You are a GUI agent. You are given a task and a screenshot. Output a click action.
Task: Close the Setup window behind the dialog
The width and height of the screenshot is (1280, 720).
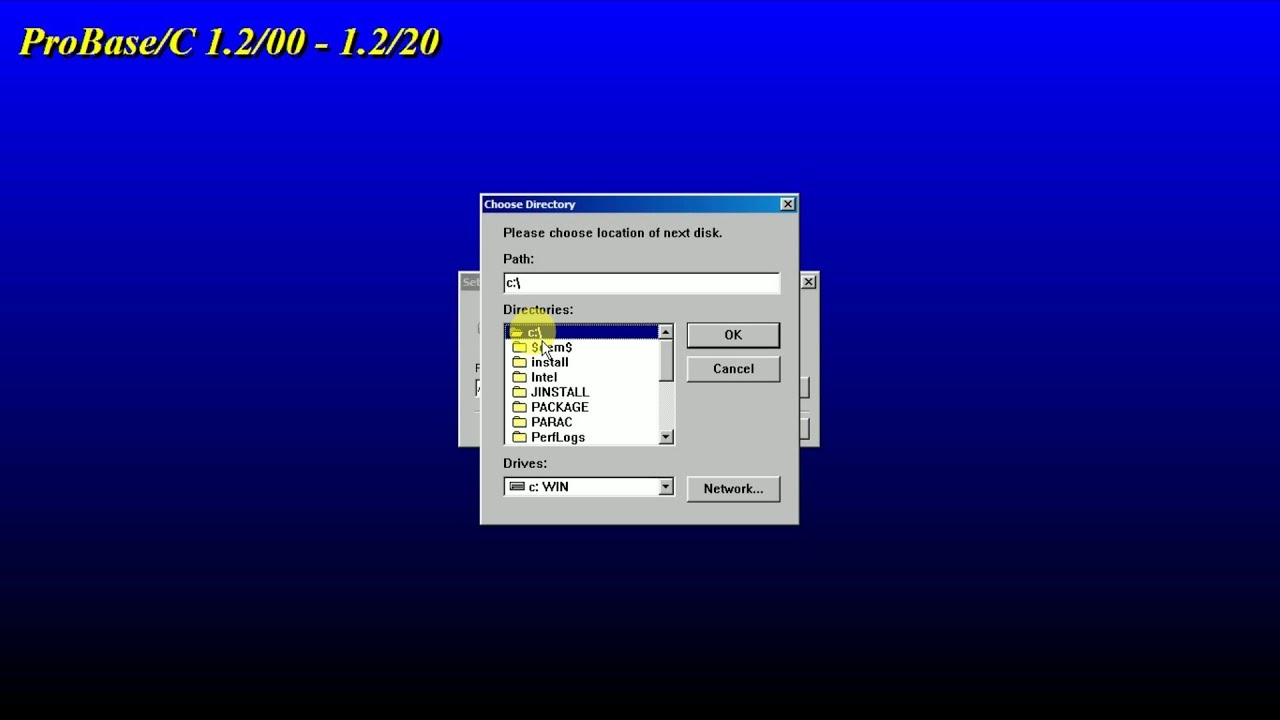[x=809, y=282]
